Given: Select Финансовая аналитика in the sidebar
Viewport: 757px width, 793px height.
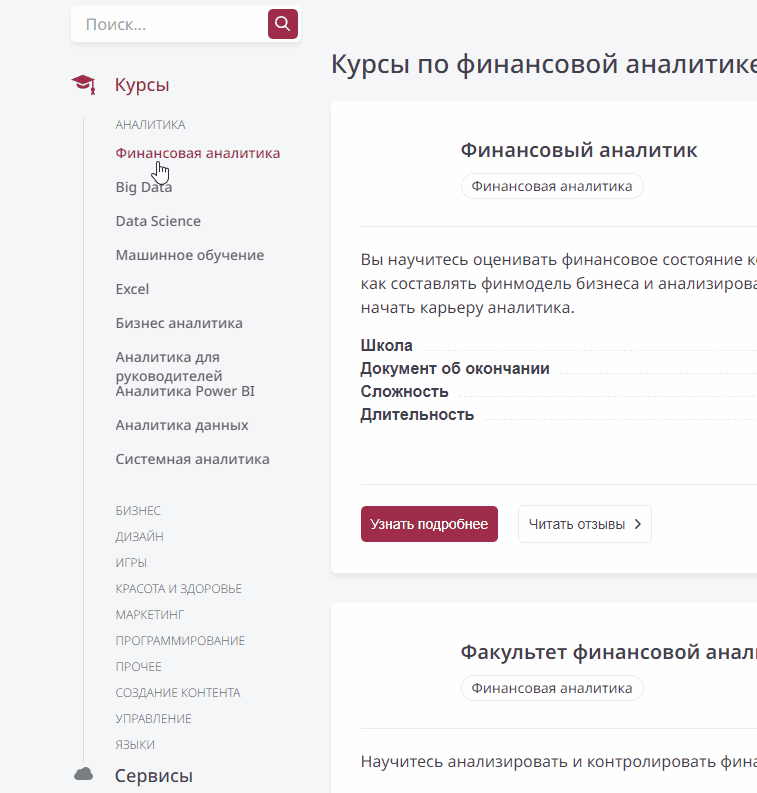Looking at the screenshot, I should (198, 153).
